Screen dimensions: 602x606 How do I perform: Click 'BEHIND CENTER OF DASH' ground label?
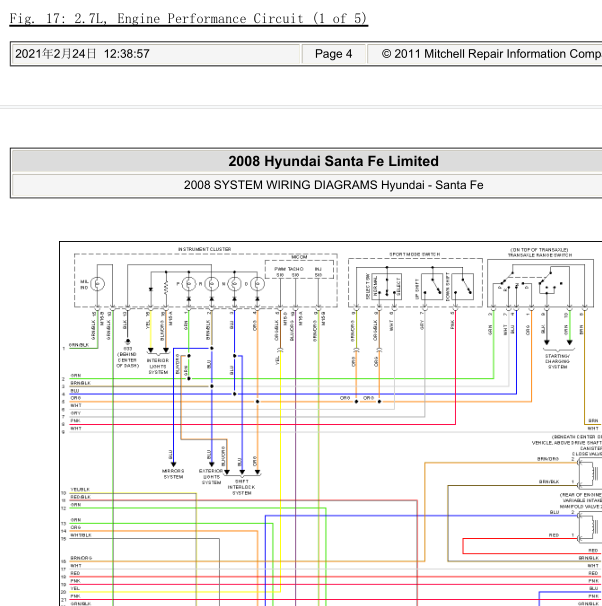(128, 360)
